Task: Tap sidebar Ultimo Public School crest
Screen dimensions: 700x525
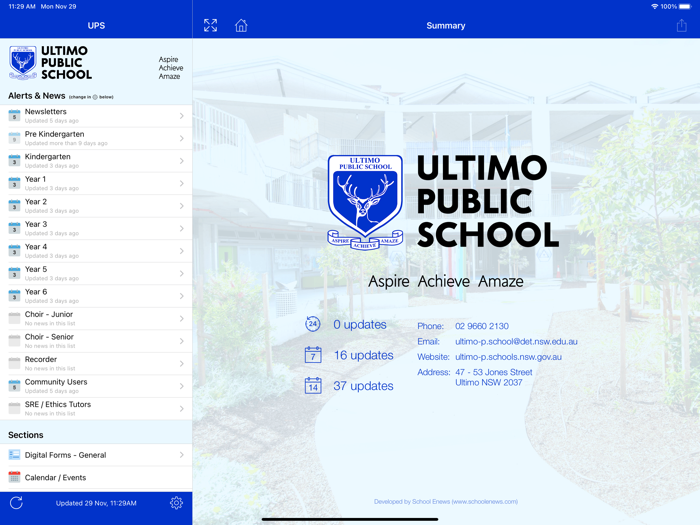Action: [23, 63]
